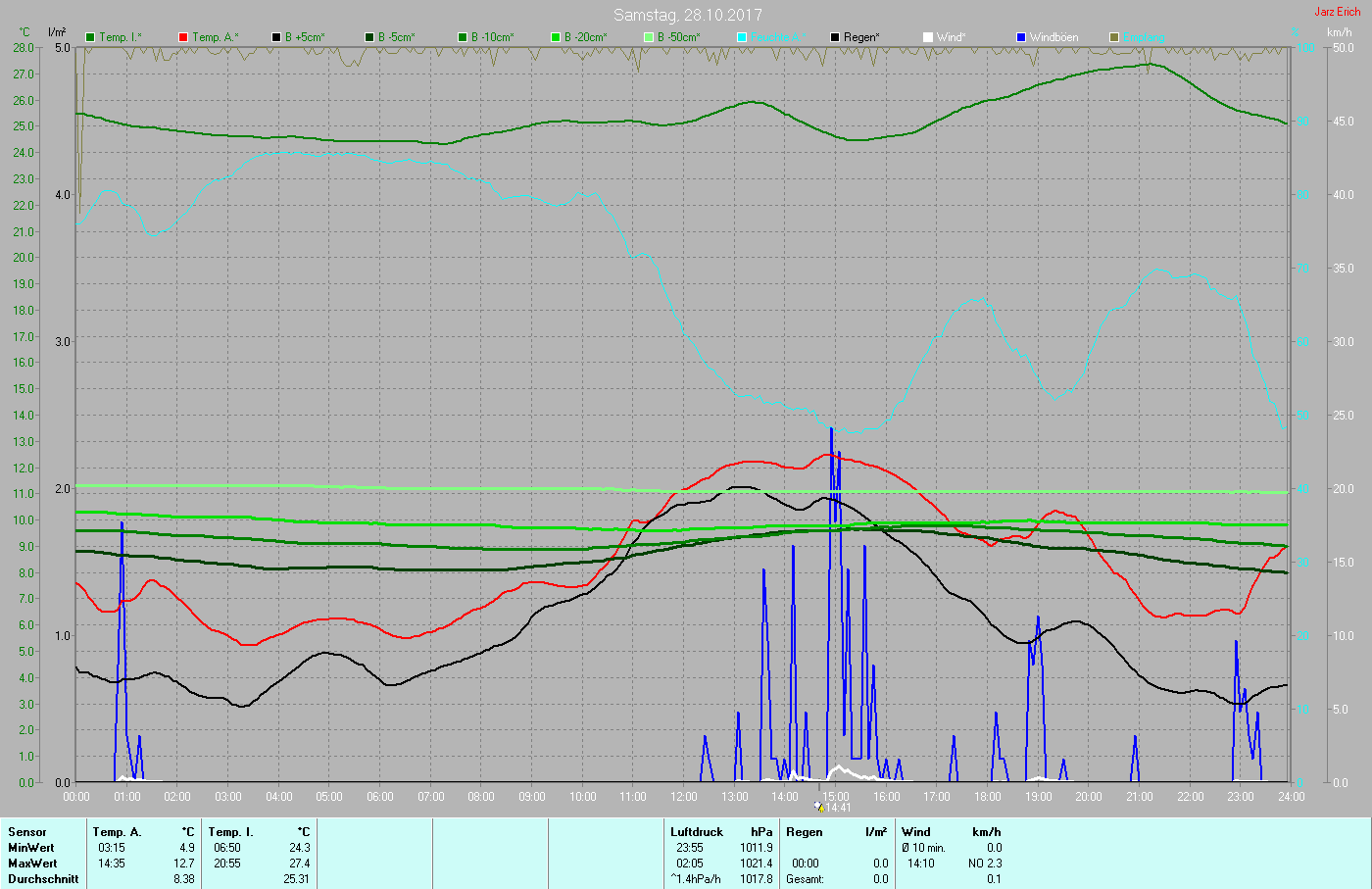Image resolution: width=1372 pixels, height=889 pixels.
Task: Click the black Regen legend square
Action: [835, 37]
